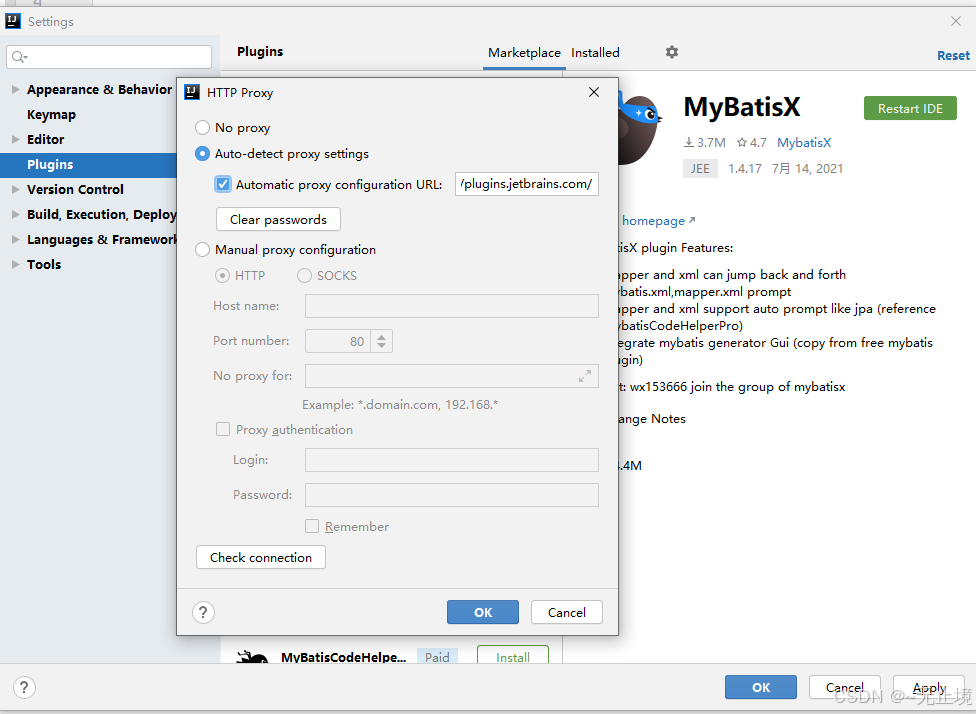Click the Login input field
This screenshot has width=976, height=714.
(452, 459)
